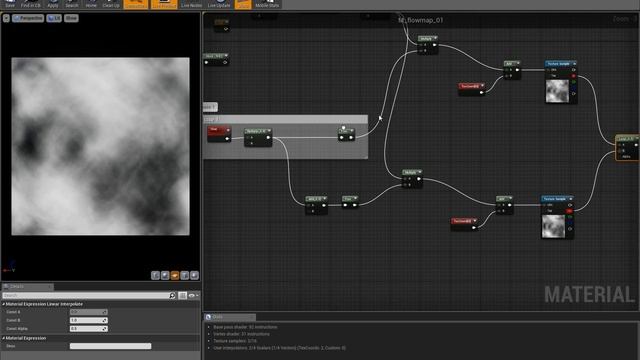This screenshot has height=360, width=640.
Task: Set preview mesh to cube
Action: pyautogui.click(x=184, y=276)
